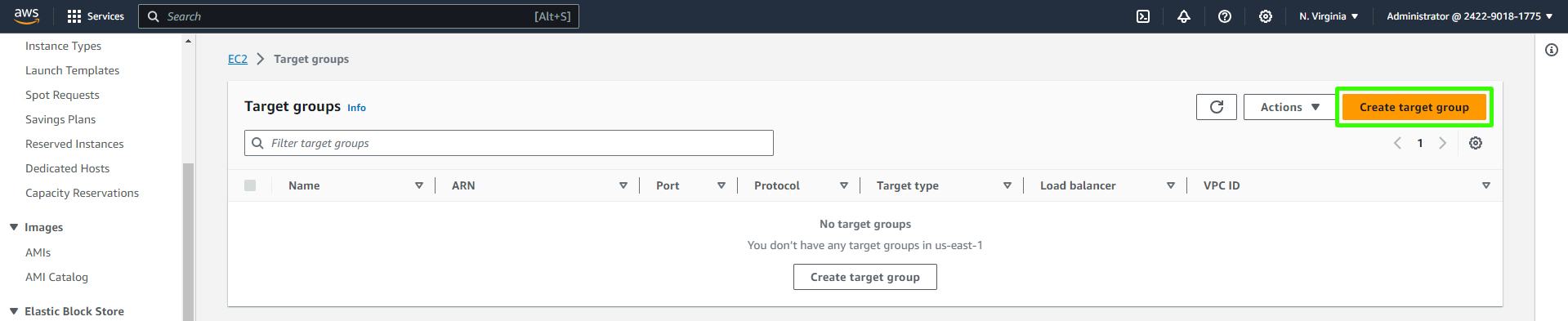Follow the EC2 breadcrumb link
The width and height of the screenshot is (1568, 321).
click(x=237, y=59)
